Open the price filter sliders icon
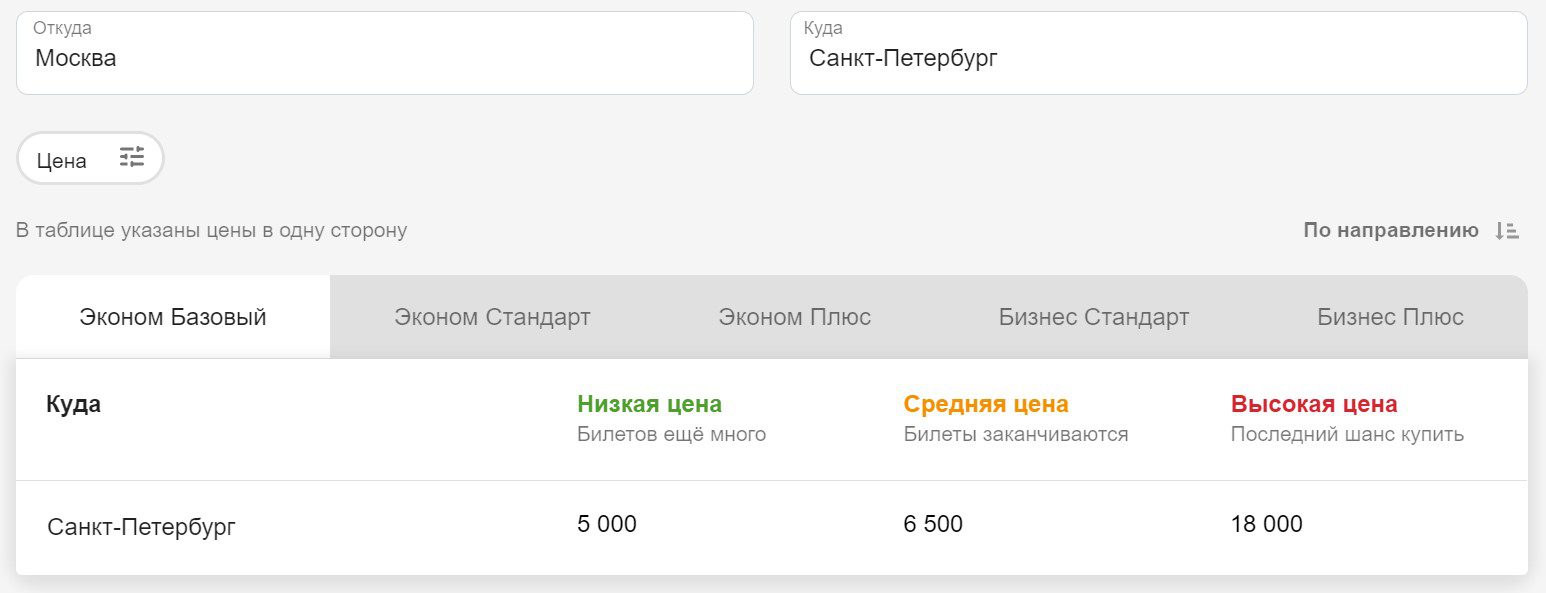The image size is (1546, 593). tap(132, 157)
